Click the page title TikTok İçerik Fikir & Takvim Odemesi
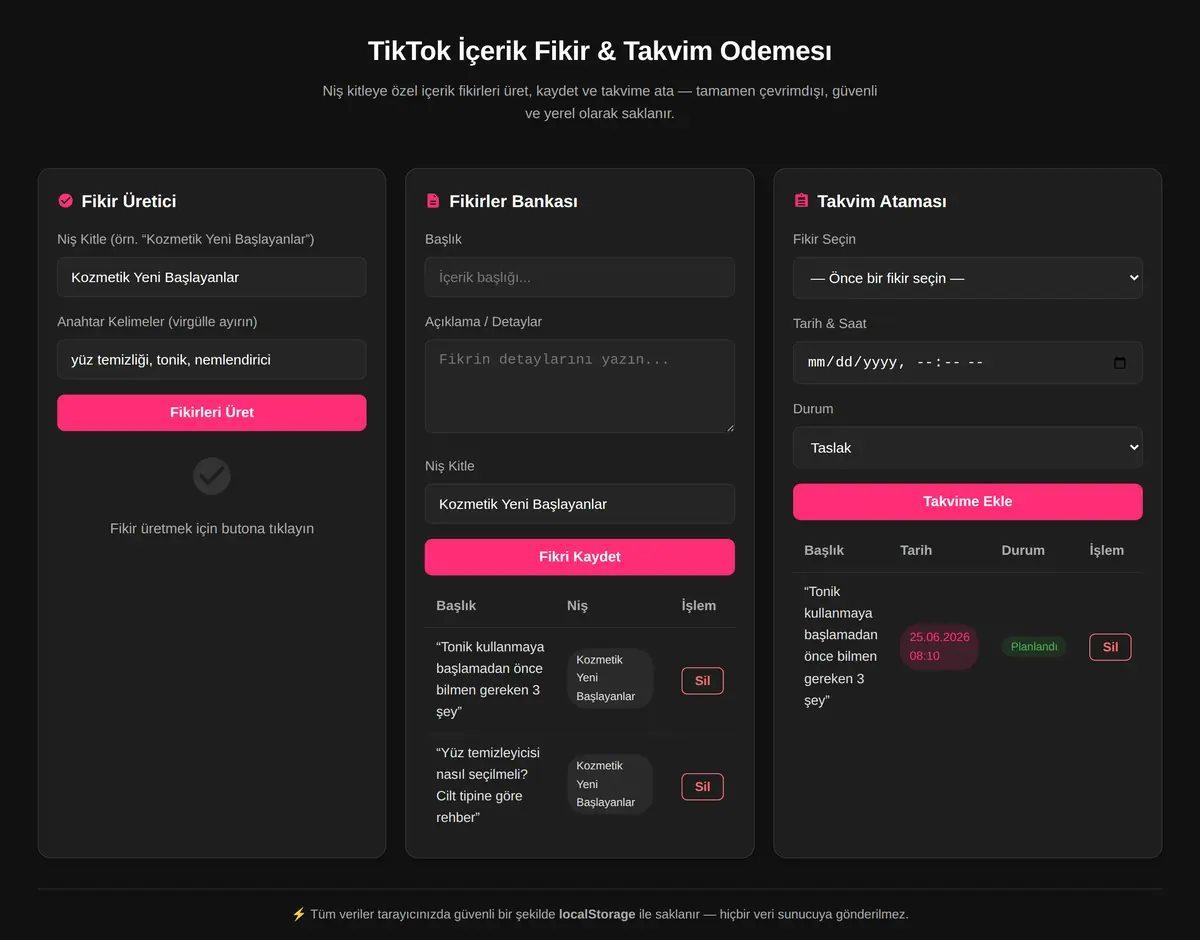Screen dimensions: 1200x940 point(600,51)
